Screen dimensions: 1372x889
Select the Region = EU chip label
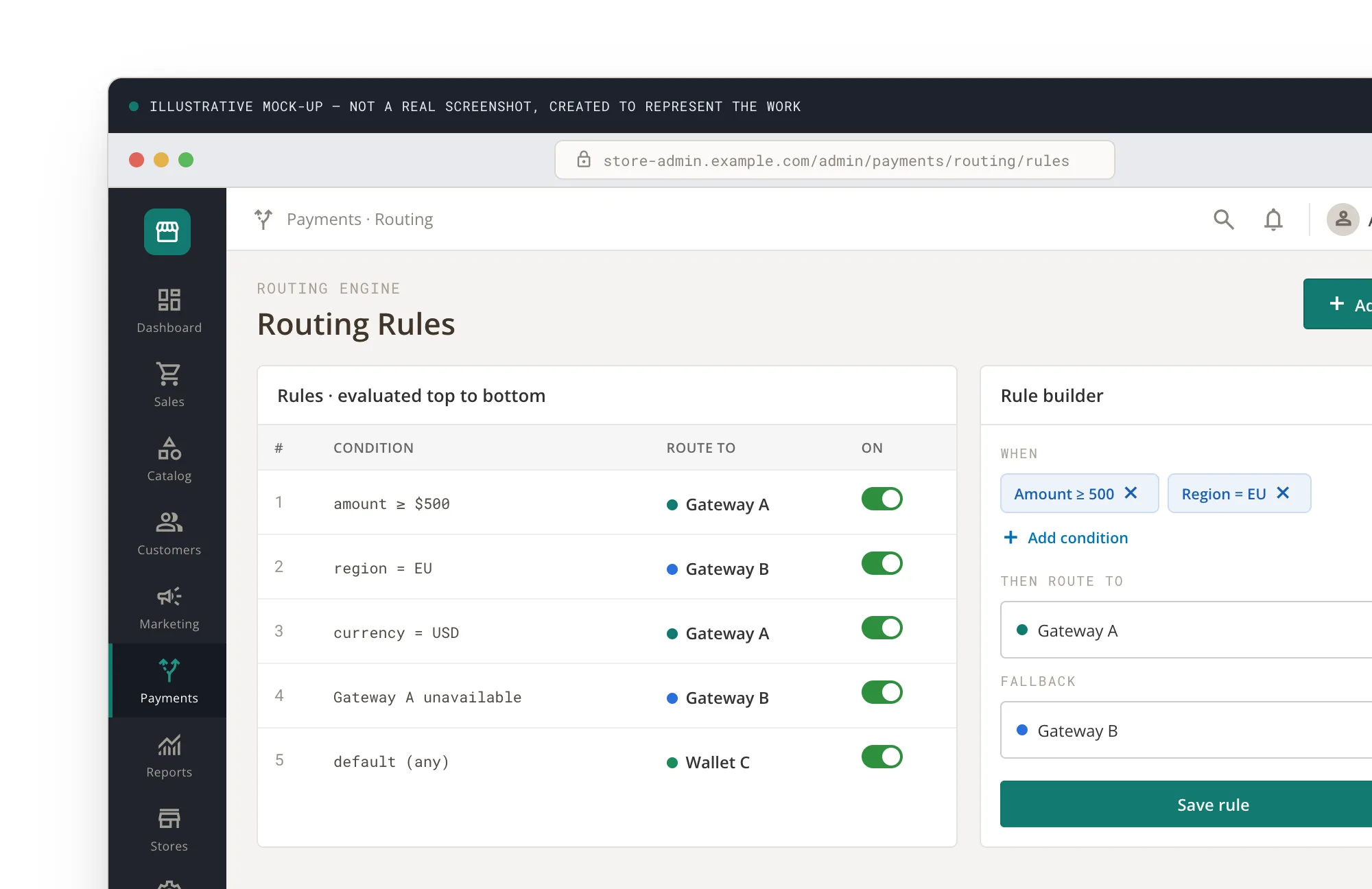(x=1223, y=494)
